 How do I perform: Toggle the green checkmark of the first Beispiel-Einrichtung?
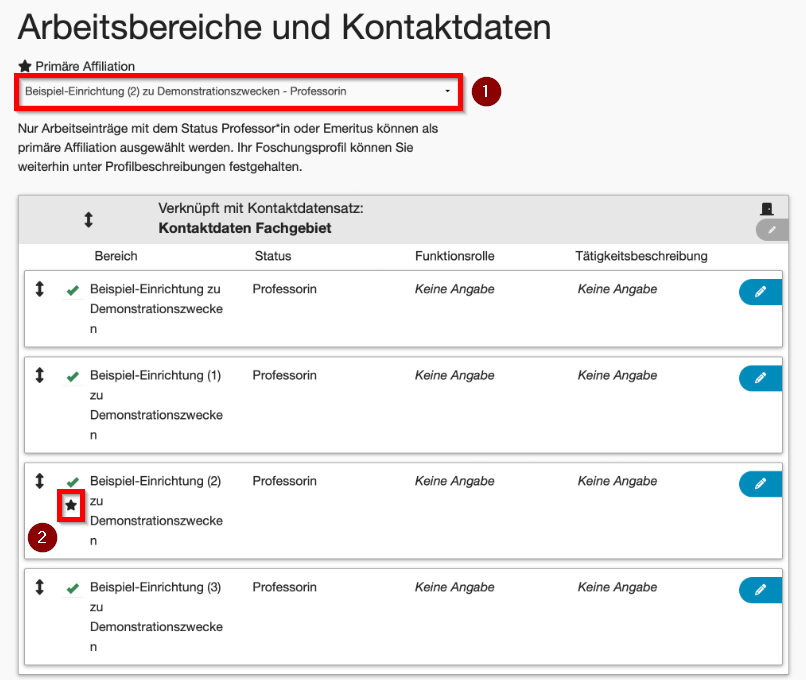[72, 290]
